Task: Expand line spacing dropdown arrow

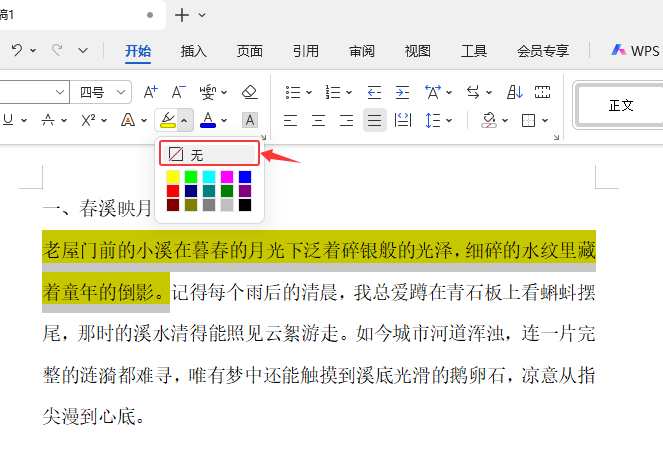Action: [x=449, y=121]
